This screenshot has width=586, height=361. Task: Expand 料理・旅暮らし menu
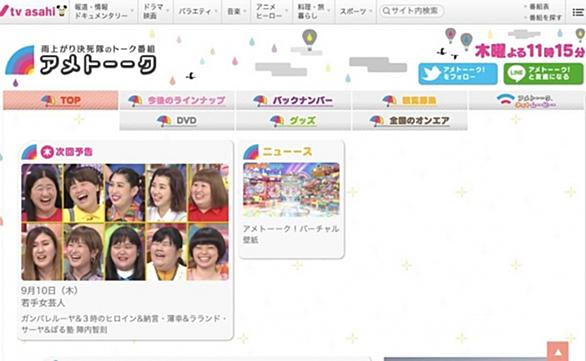click(314, 12)
